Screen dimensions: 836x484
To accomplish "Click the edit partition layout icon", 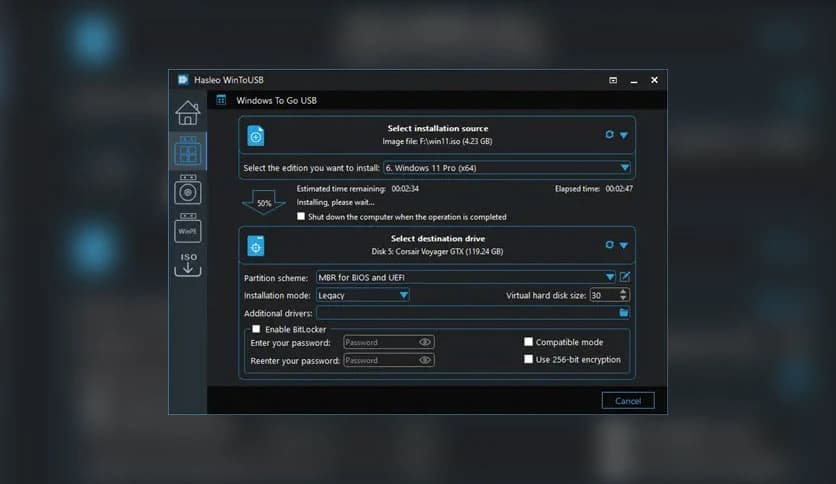I will 625,277.
